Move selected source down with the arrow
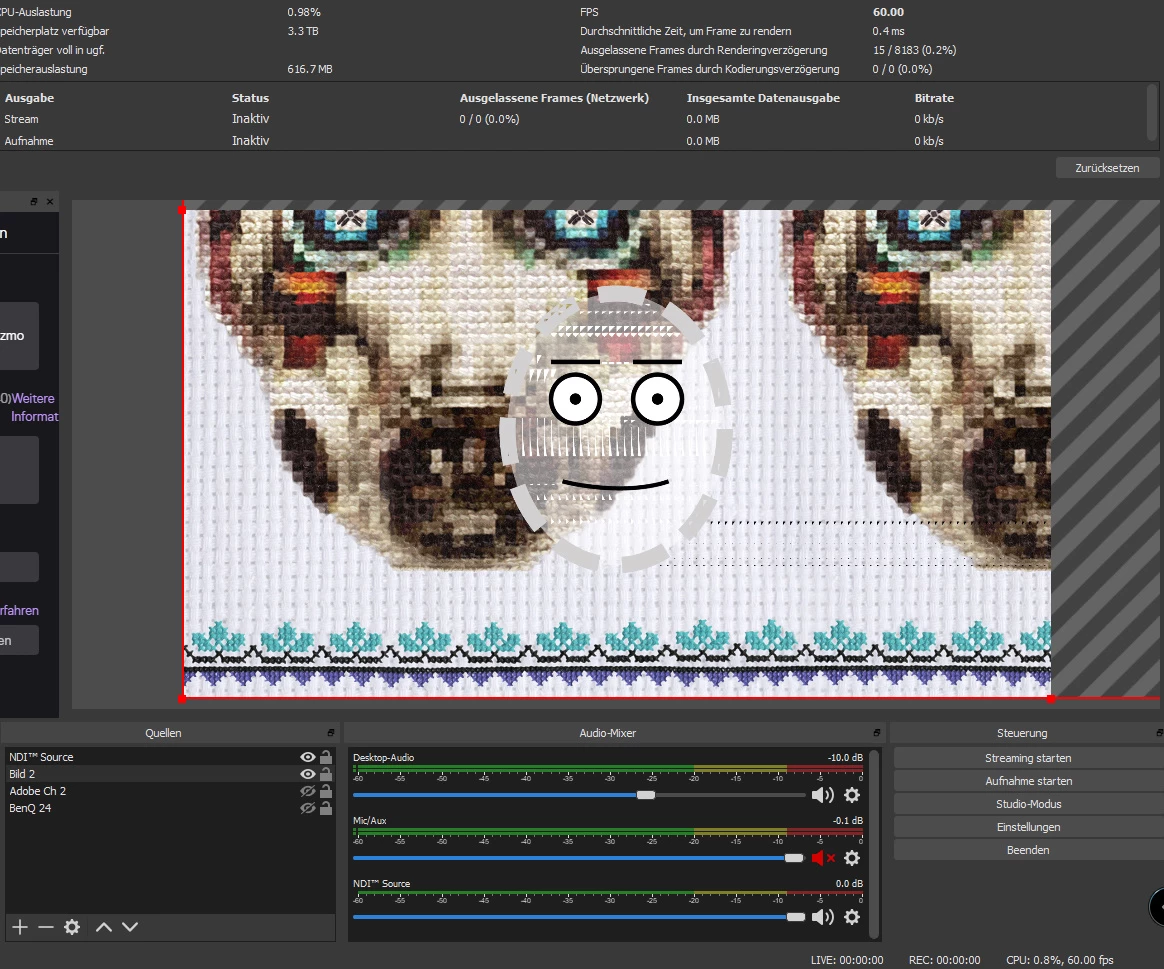1164x969 pixels. coord(130,927)
